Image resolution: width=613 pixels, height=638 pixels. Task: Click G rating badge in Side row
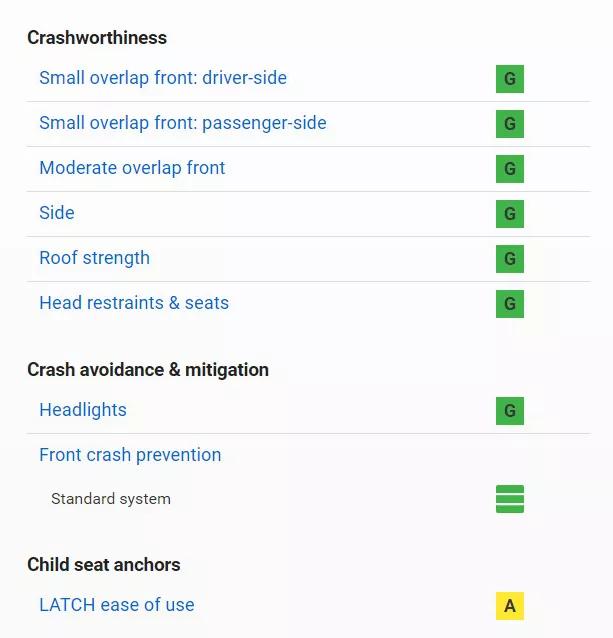(509, 214)
